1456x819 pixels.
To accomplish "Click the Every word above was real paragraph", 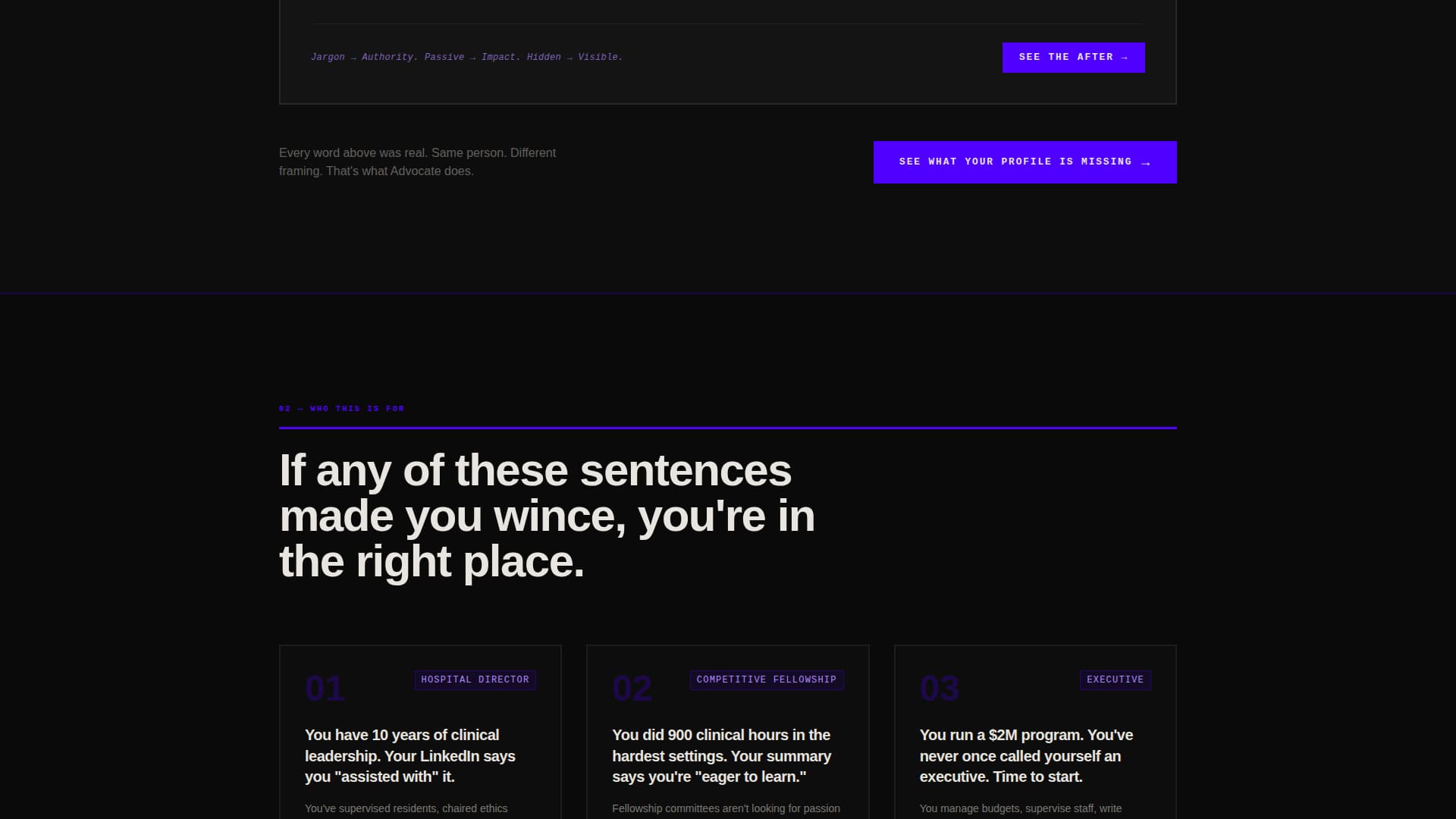I will coord(417,162).
